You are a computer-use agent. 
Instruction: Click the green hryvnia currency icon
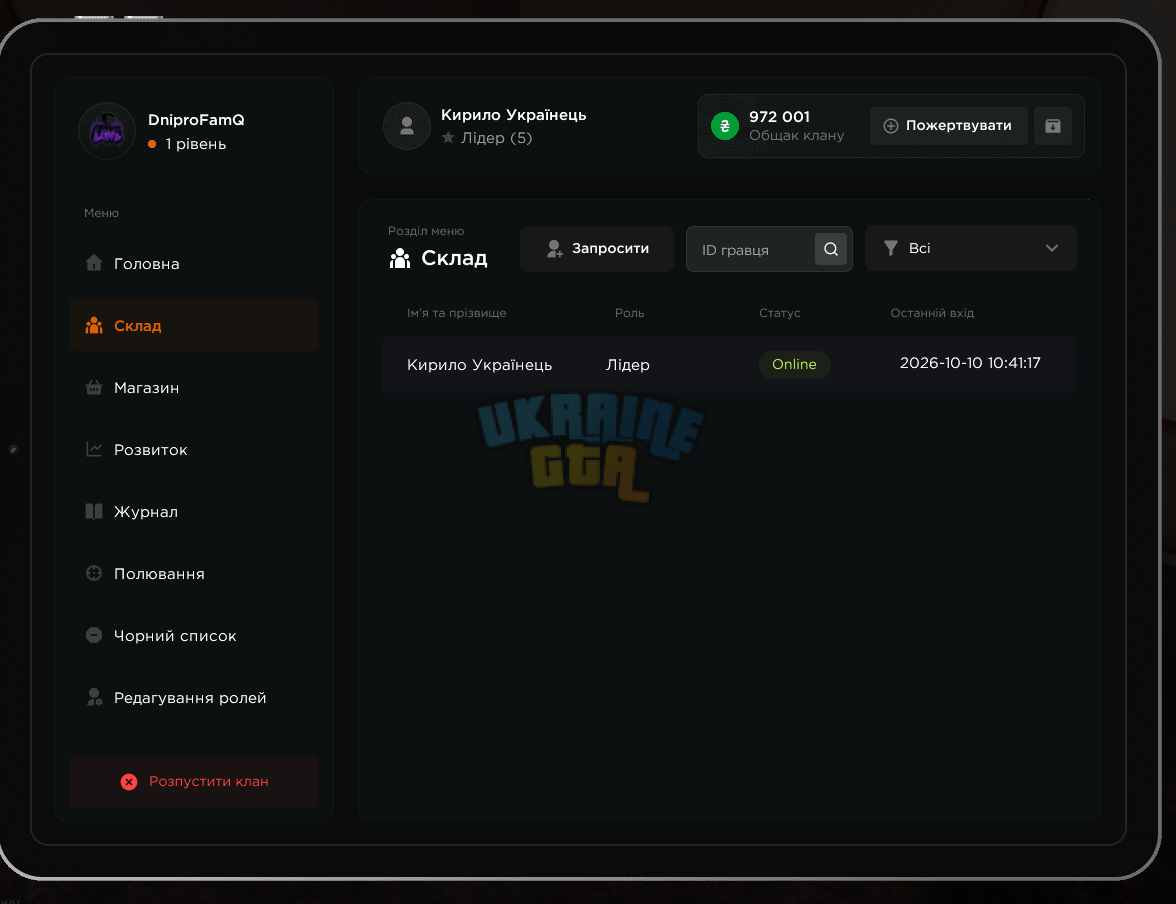(724, 126)
